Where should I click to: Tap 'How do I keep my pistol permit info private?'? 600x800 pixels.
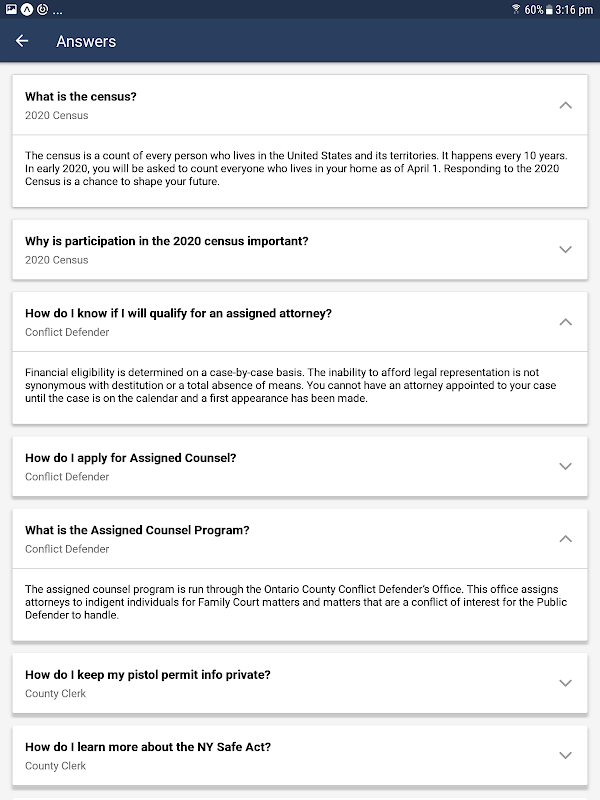pos(148,675)
